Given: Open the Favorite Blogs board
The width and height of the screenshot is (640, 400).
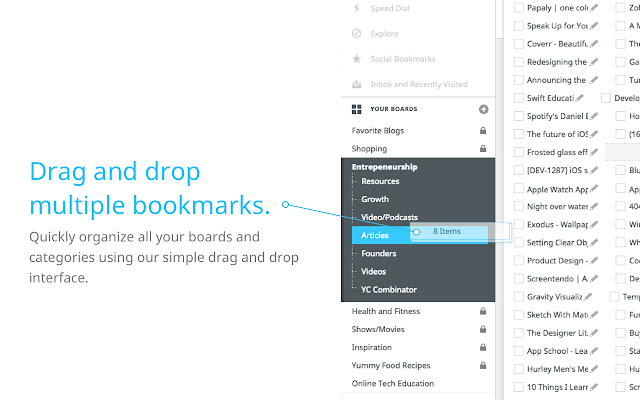Looking at the screenshot, I should point(385,131).
